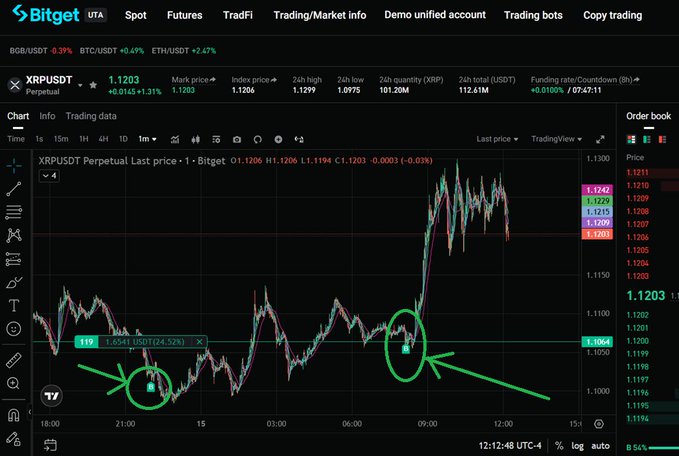Viewport: 679px width, 456px height.
Task: Set chart interval to 15m
Action: (61, 139)
